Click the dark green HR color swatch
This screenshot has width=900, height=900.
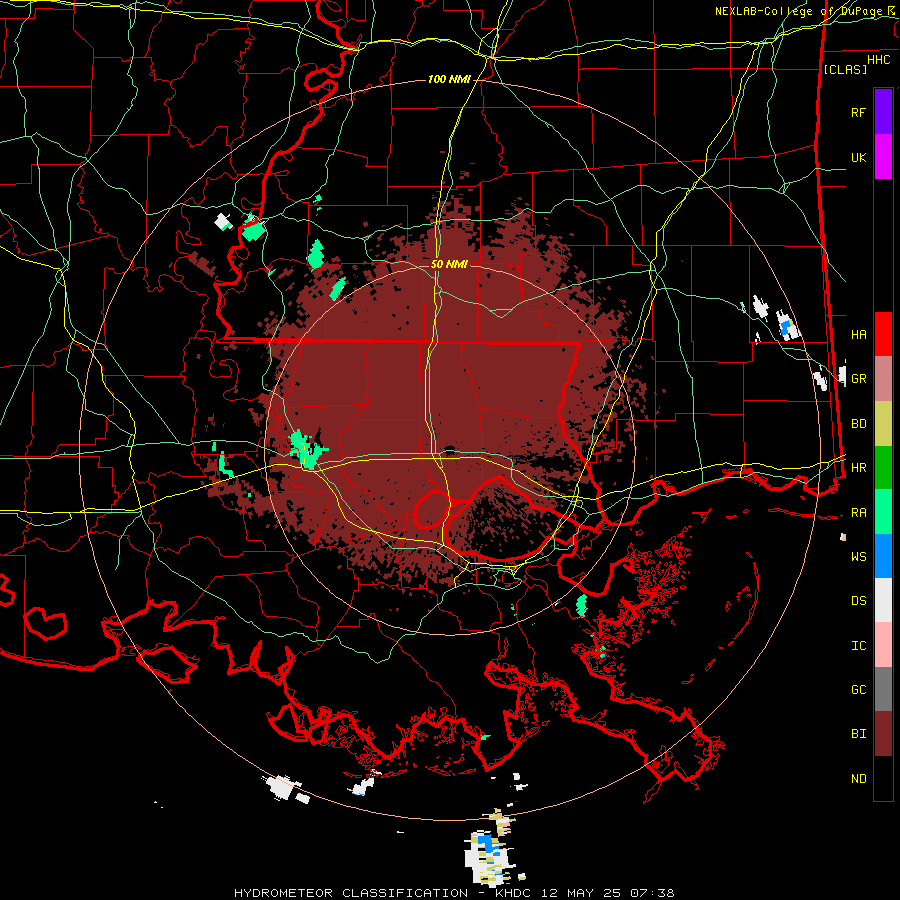883,468
